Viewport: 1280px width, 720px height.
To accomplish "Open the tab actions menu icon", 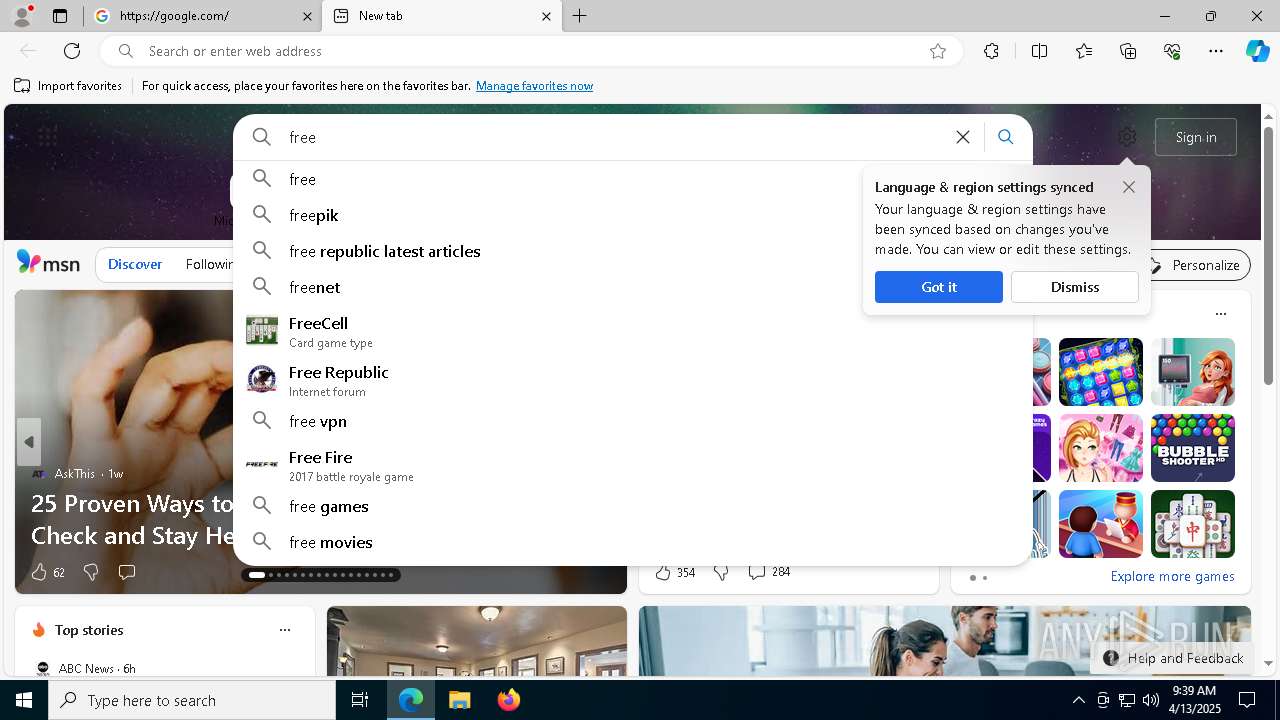I will coord(60,16).
